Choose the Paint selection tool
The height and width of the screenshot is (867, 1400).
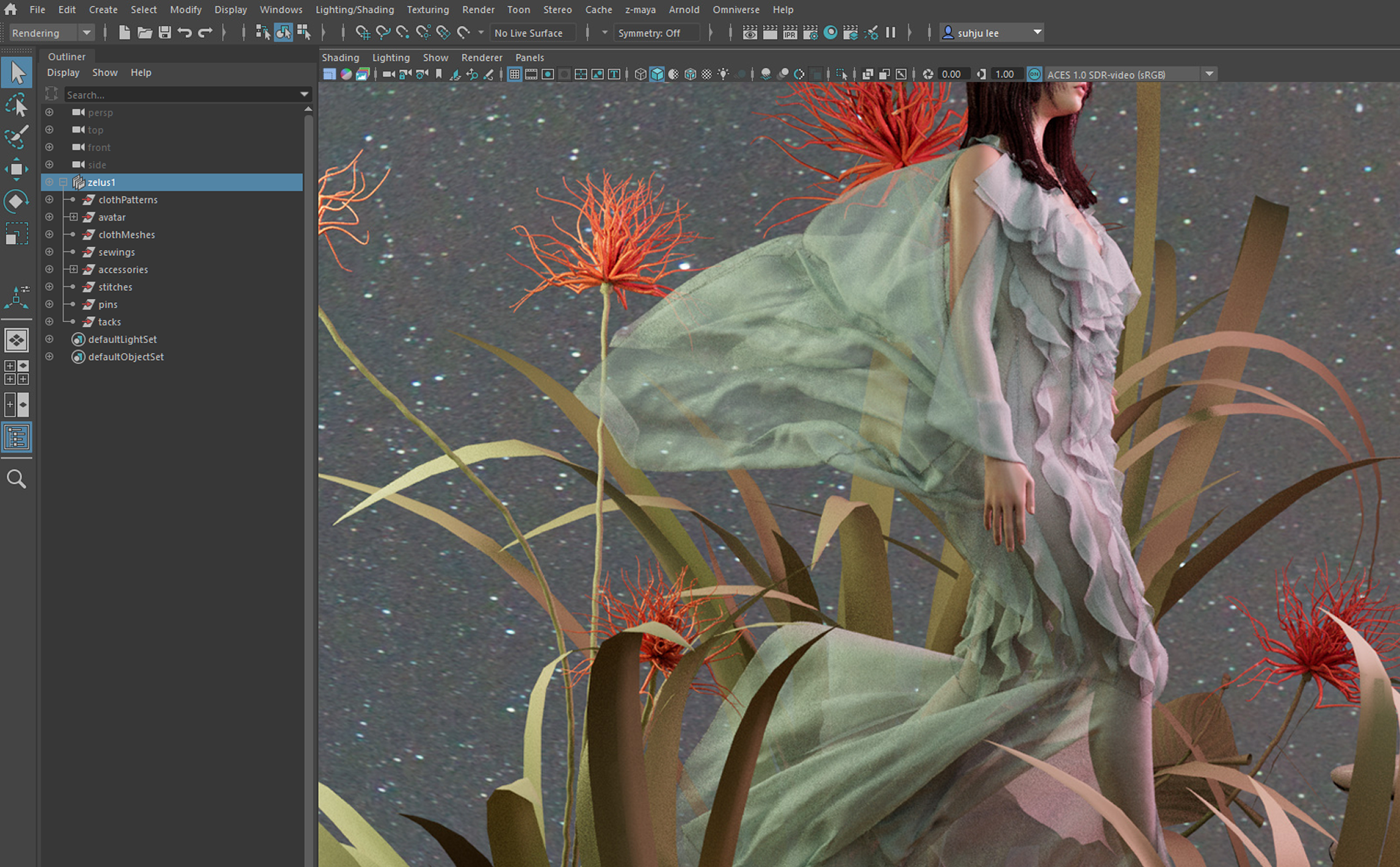coord(17,137)
